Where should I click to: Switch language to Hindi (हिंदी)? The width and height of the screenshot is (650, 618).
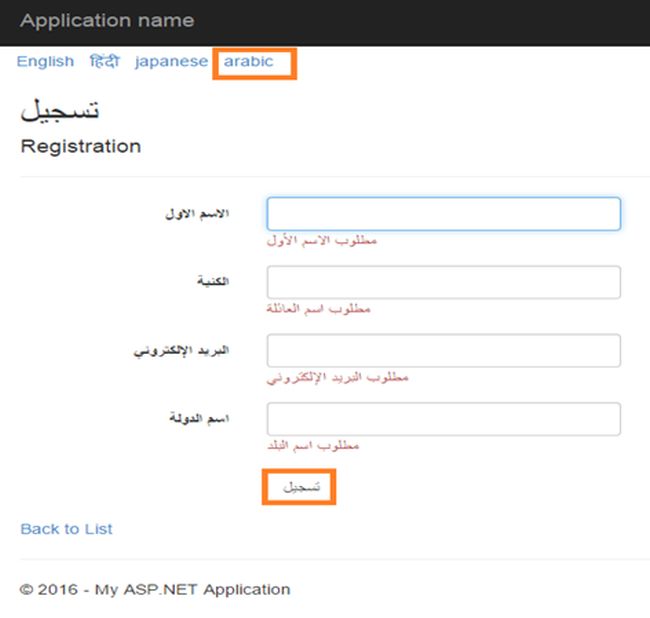[104, 62]
